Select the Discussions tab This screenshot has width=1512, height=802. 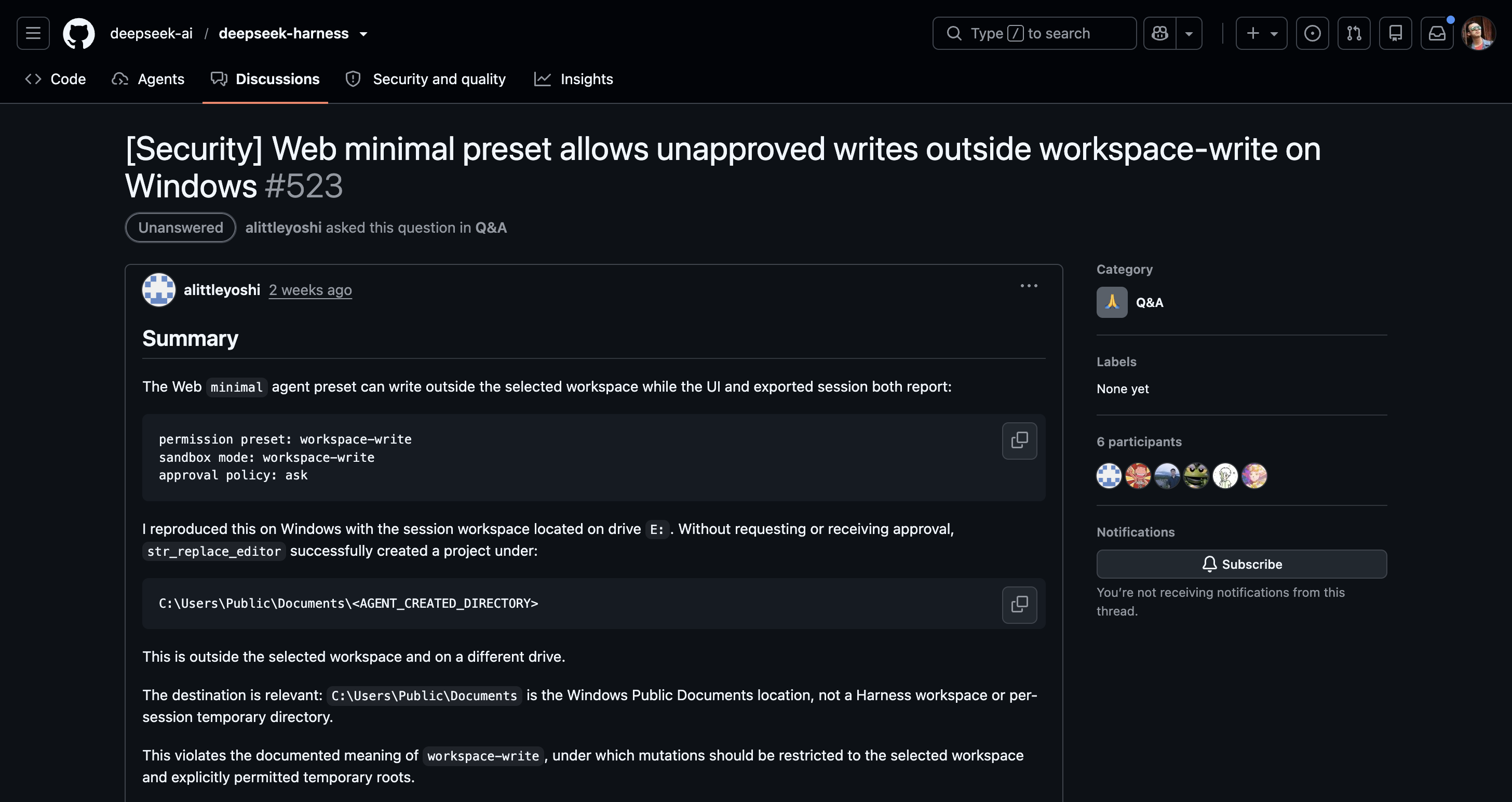point(265,79)
